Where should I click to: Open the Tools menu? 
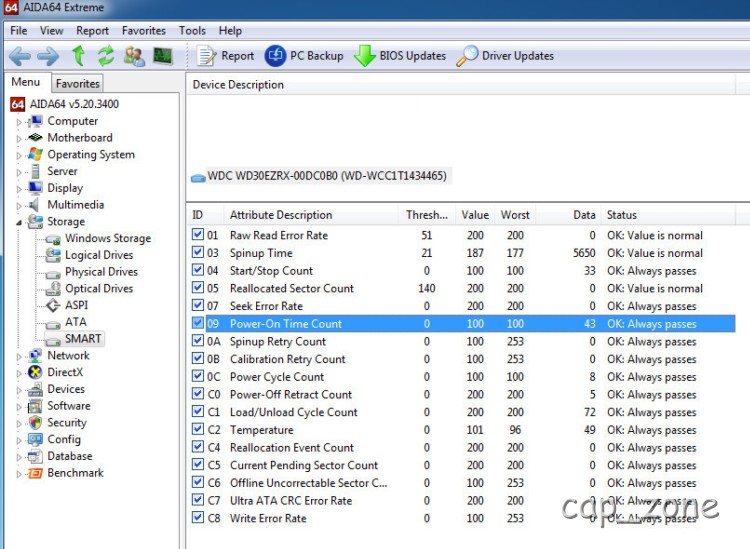[192, 31]
